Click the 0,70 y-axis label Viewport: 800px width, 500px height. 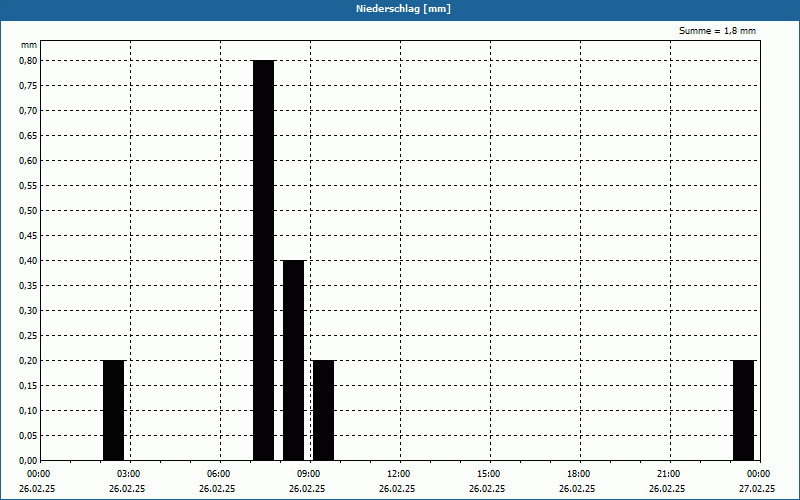[28, 111]
